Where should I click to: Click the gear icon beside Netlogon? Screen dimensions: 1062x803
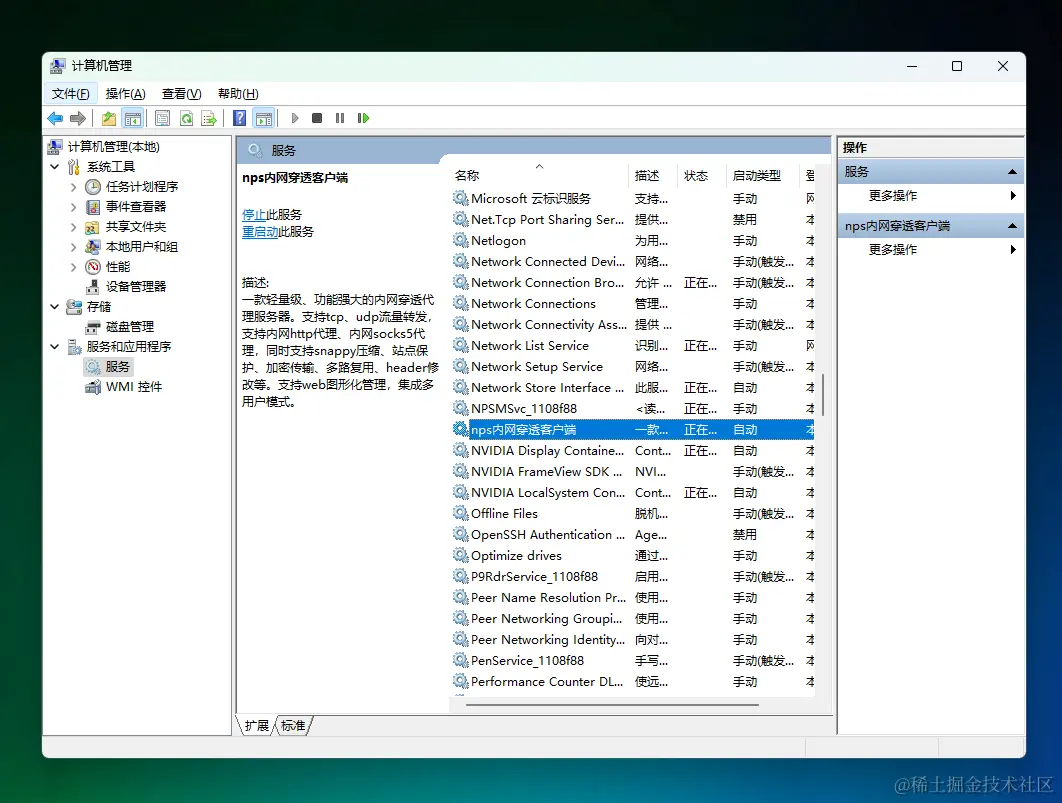tap(461, 240)
